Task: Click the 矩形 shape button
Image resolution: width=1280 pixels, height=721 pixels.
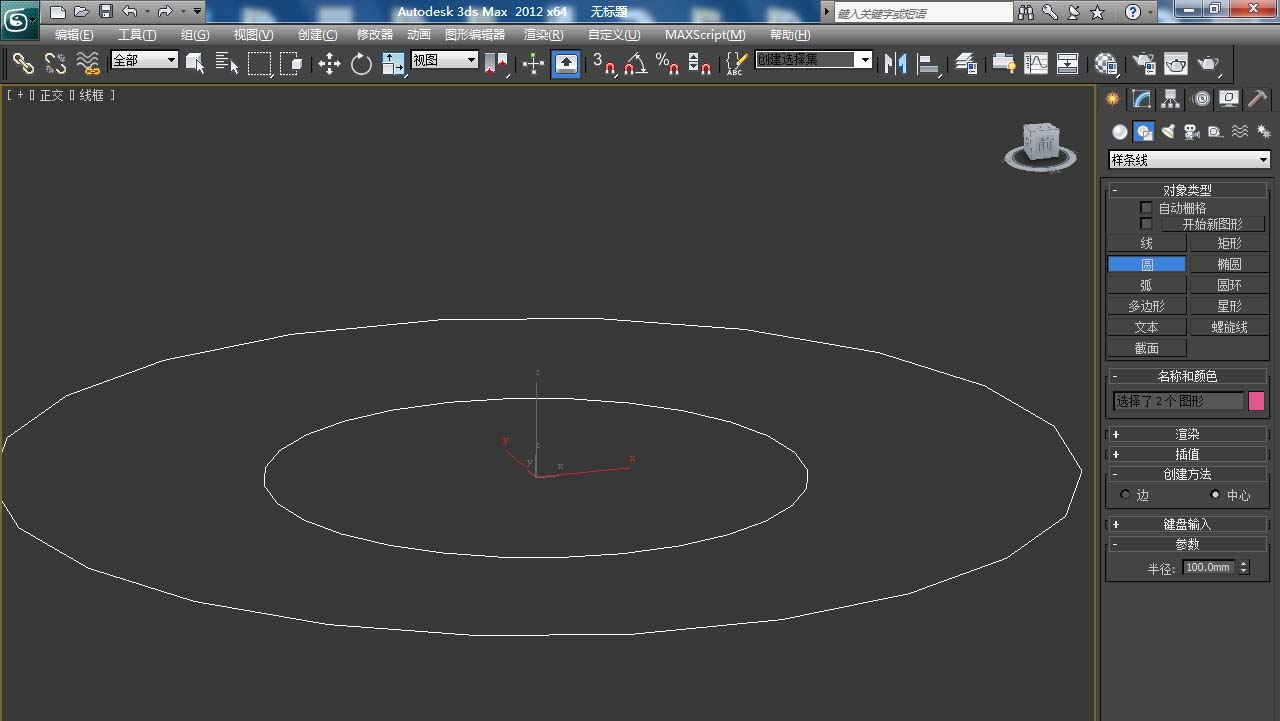Action: point(1229,243)
